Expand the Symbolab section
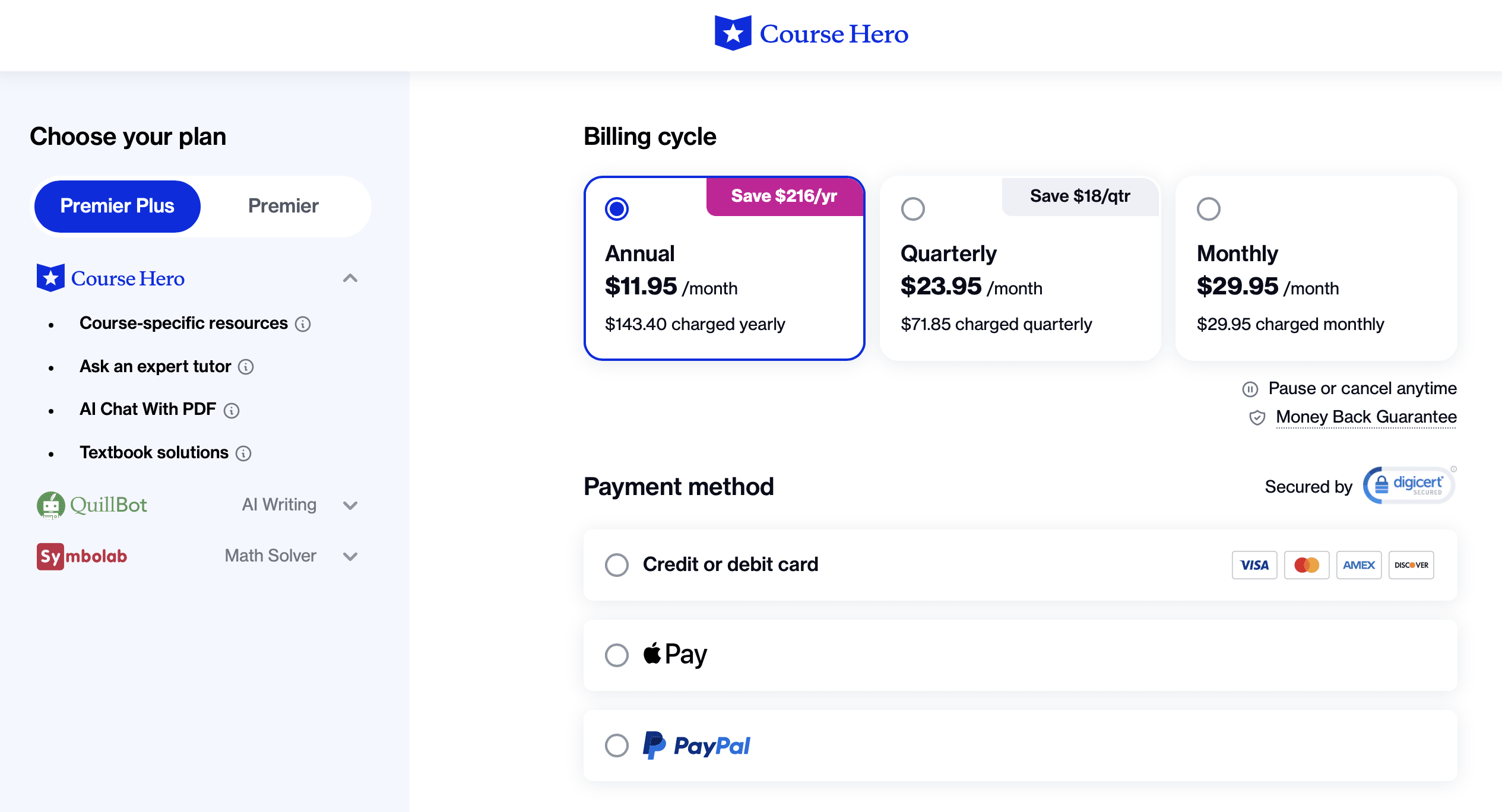Screen dimensions: 1502x812 [350, 556]
